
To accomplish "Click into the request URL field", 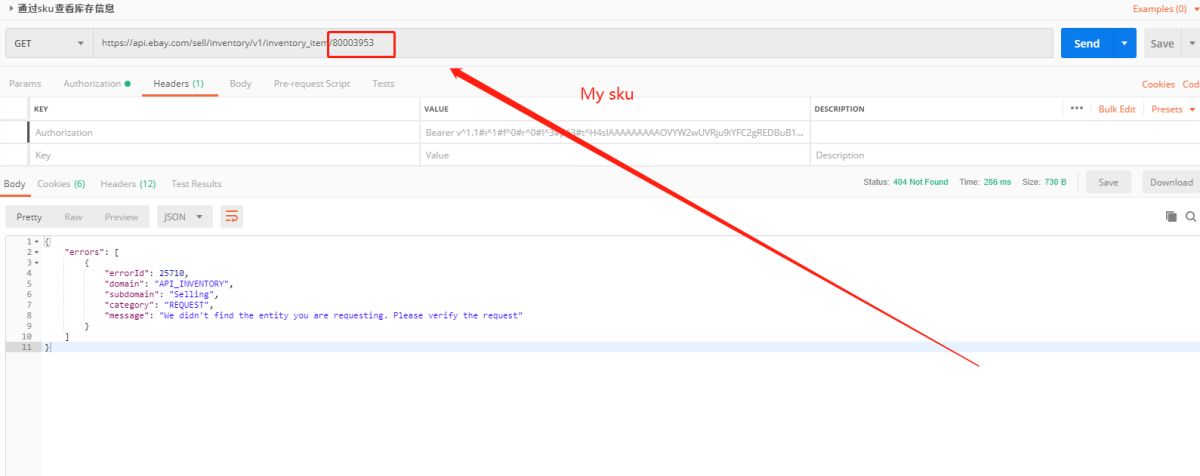I will 574,44.
